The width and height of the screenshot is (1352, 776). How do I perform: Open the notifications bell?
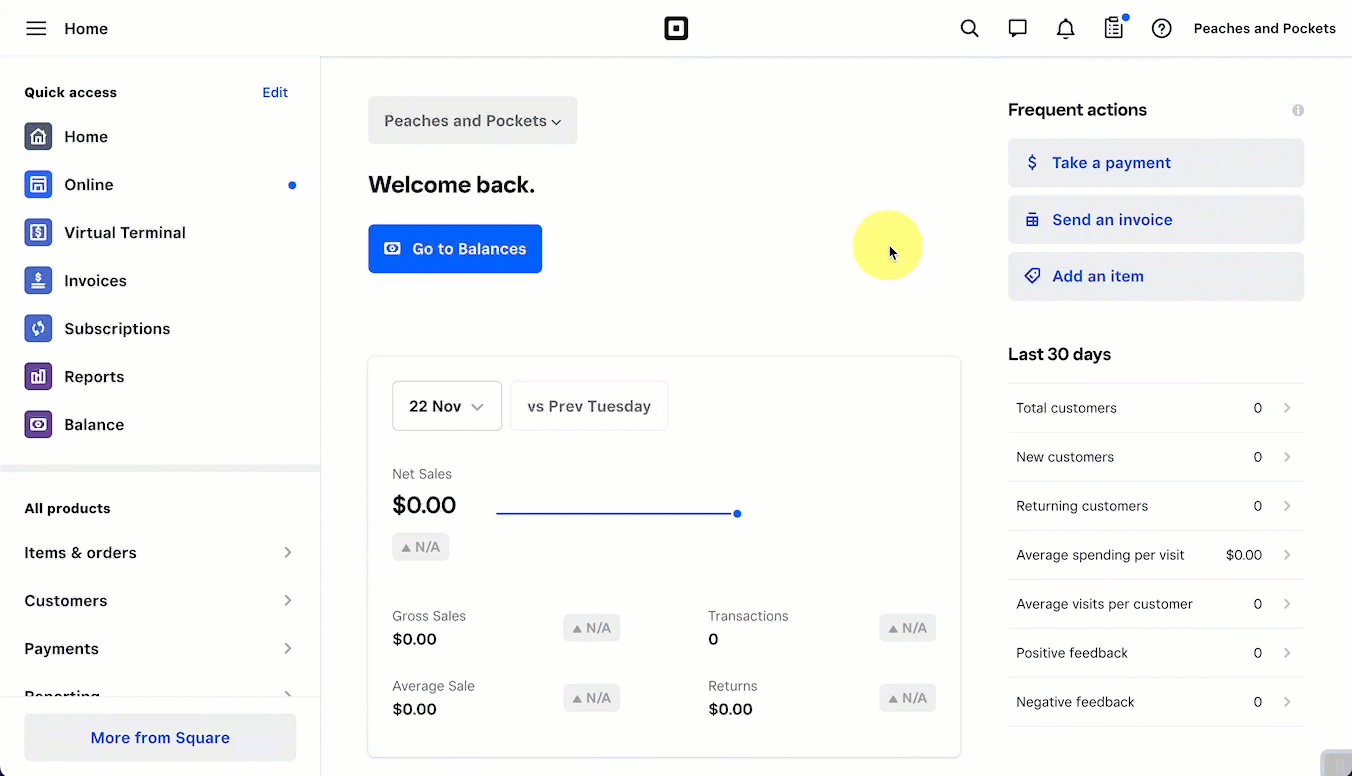pyautogui.click(x=1065, y=29)
